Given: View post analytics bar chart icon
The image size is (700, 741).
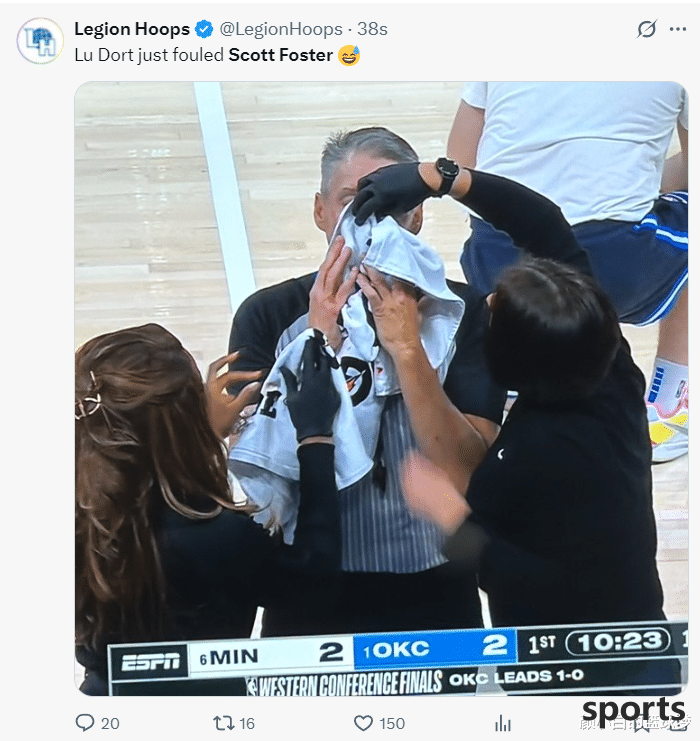Looking at the screenshot, I should point(503,723).
